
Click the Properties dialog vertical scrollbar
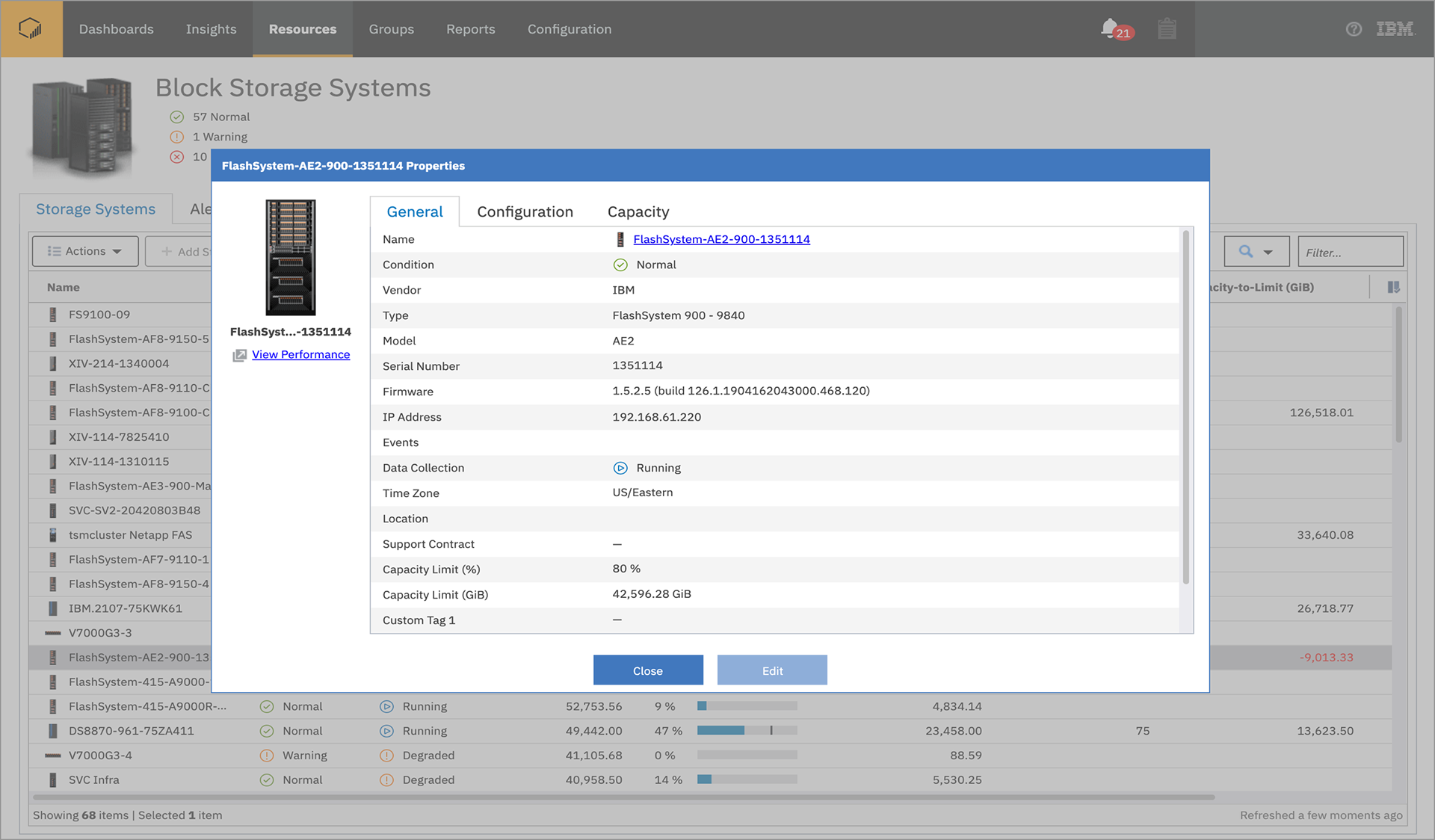coord(1185,407)
